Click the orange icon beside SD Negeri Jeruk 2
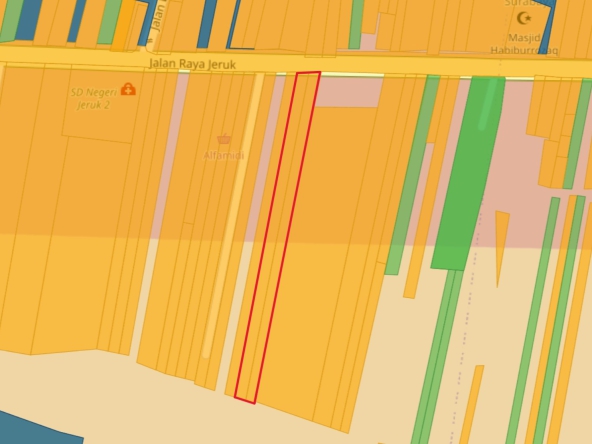Viewport: 592px width, 444px height. [x=128, y=89]
